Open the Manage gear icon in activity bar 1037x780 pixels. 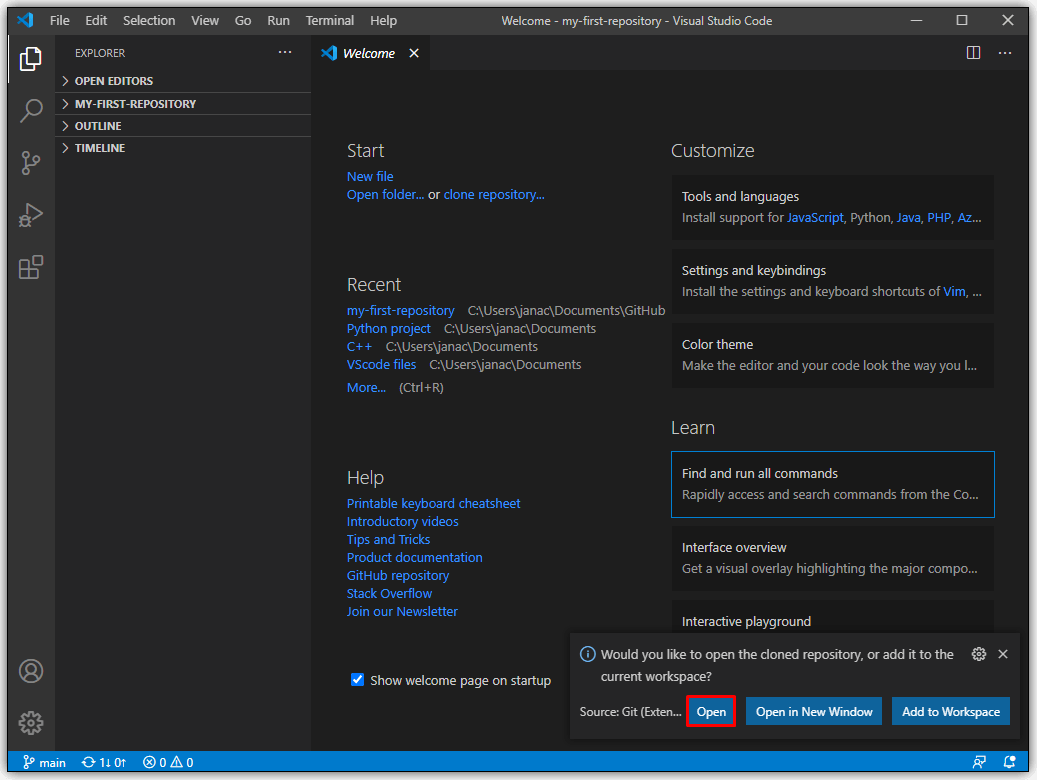click(30, 723)
